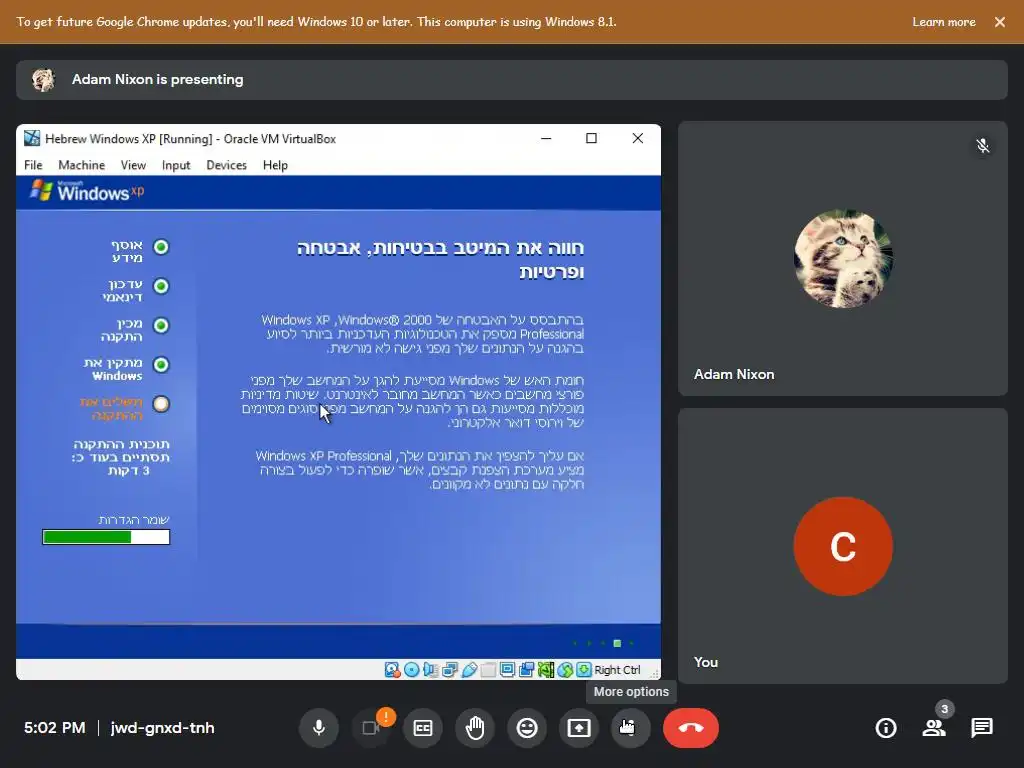Click muted mic icon on Adam's tile

983,146
